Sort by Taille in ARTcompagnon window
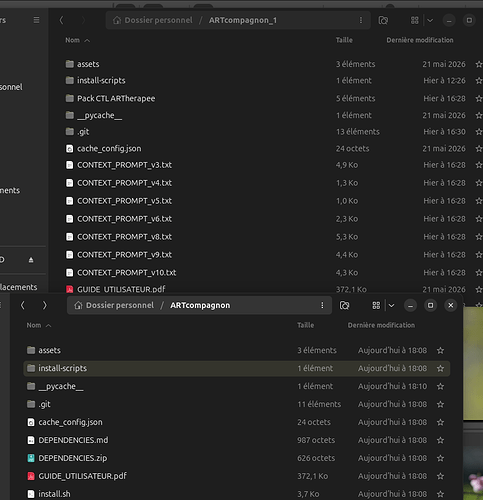This screenshot has height=500, width=483. pyautogui.click(x=306, y=325)
